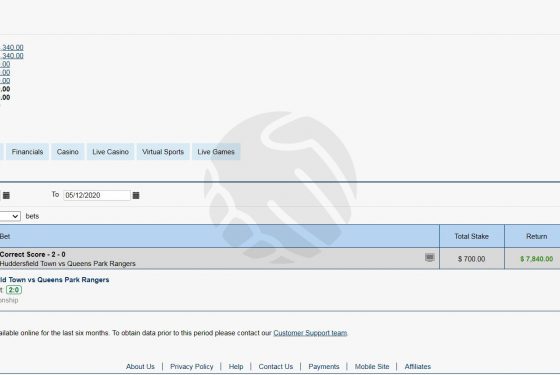Click the bet slip details icon in the Correct Score row

click(x=430, y=258)
